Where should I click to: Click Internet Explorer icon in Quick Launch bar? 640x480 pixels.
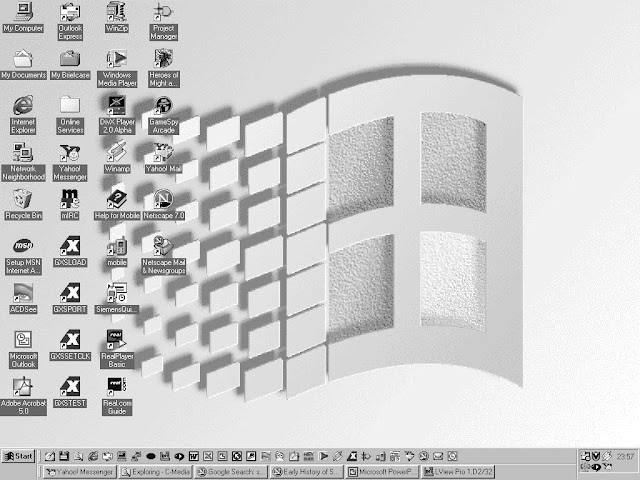click(x=93, y=456)
